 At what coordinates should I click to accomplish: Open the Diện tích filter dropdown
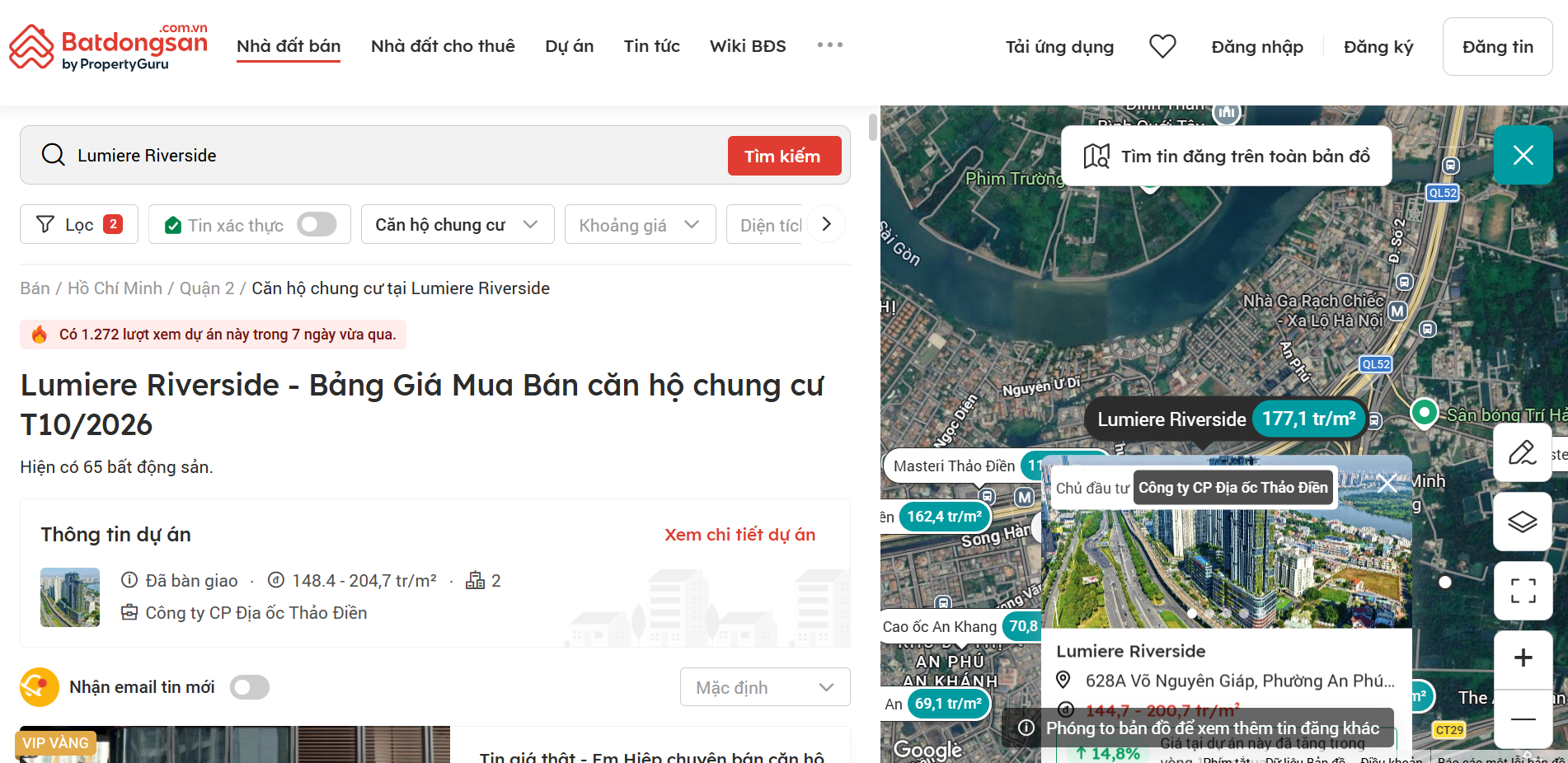pyautogui.click(x=764, y=224)
